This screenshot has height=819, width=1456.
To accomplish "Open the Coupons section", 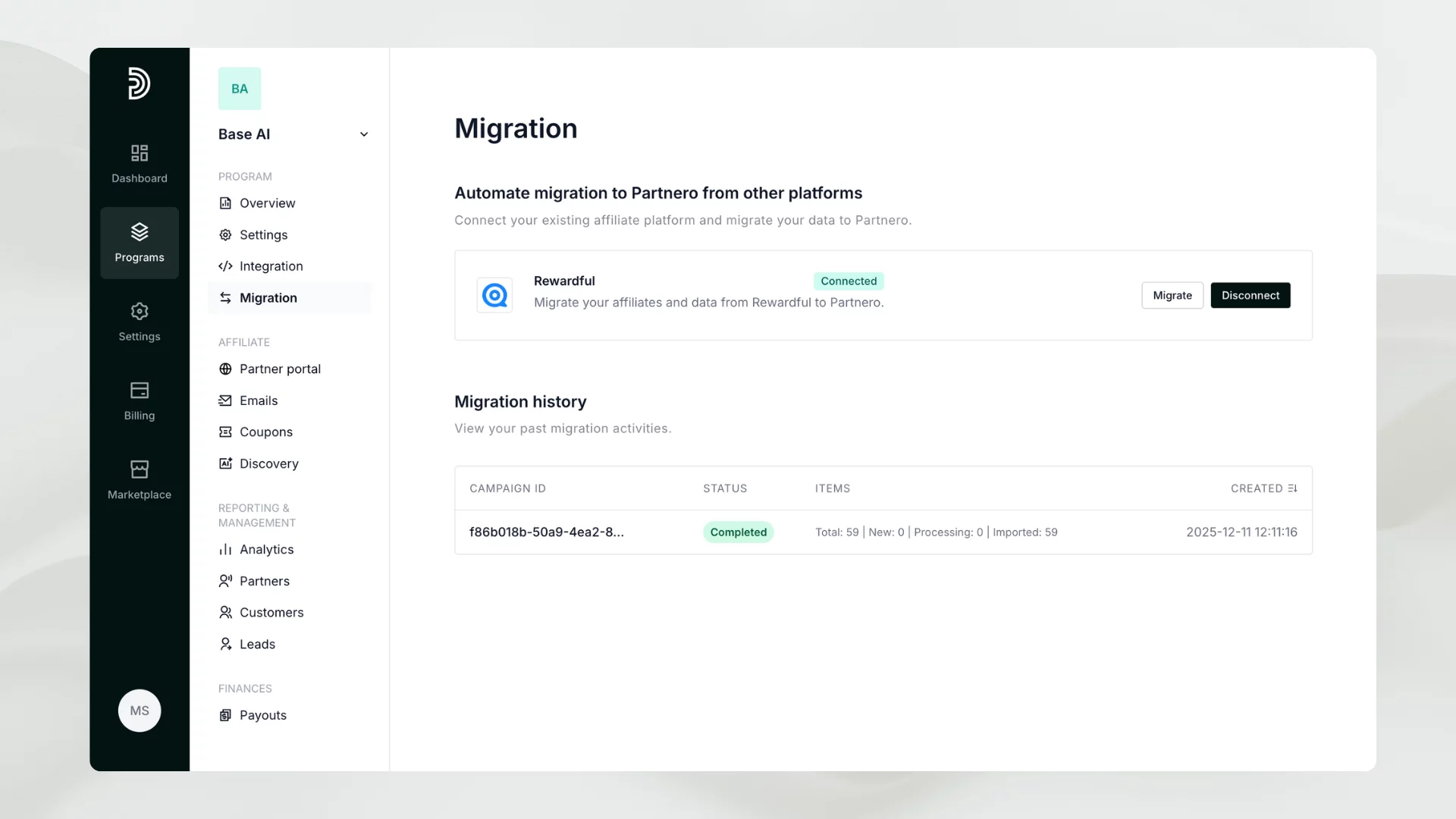I will [x=266, y=431].
